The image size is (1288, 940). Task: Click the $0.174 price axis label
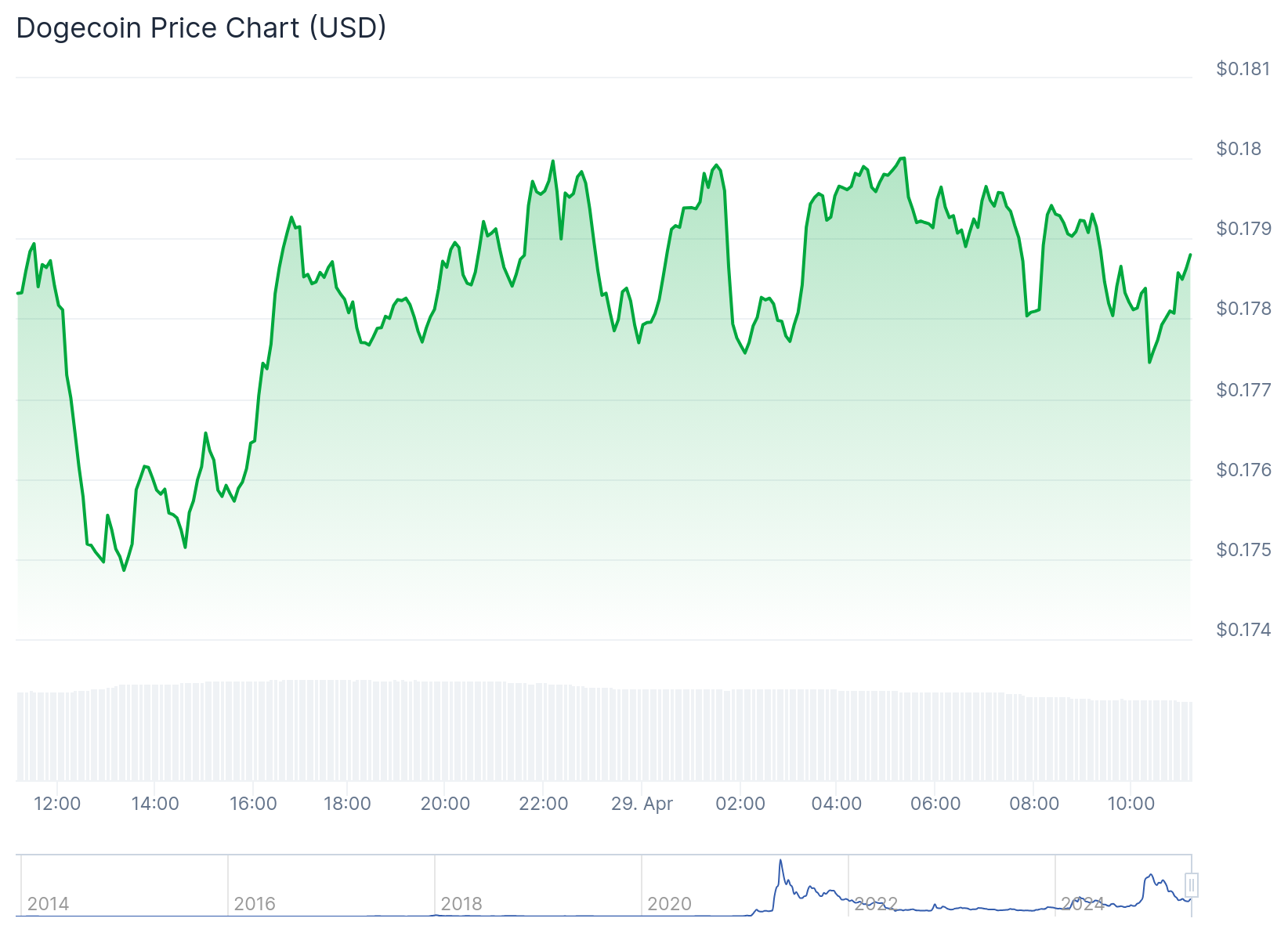pos(1243,630)
